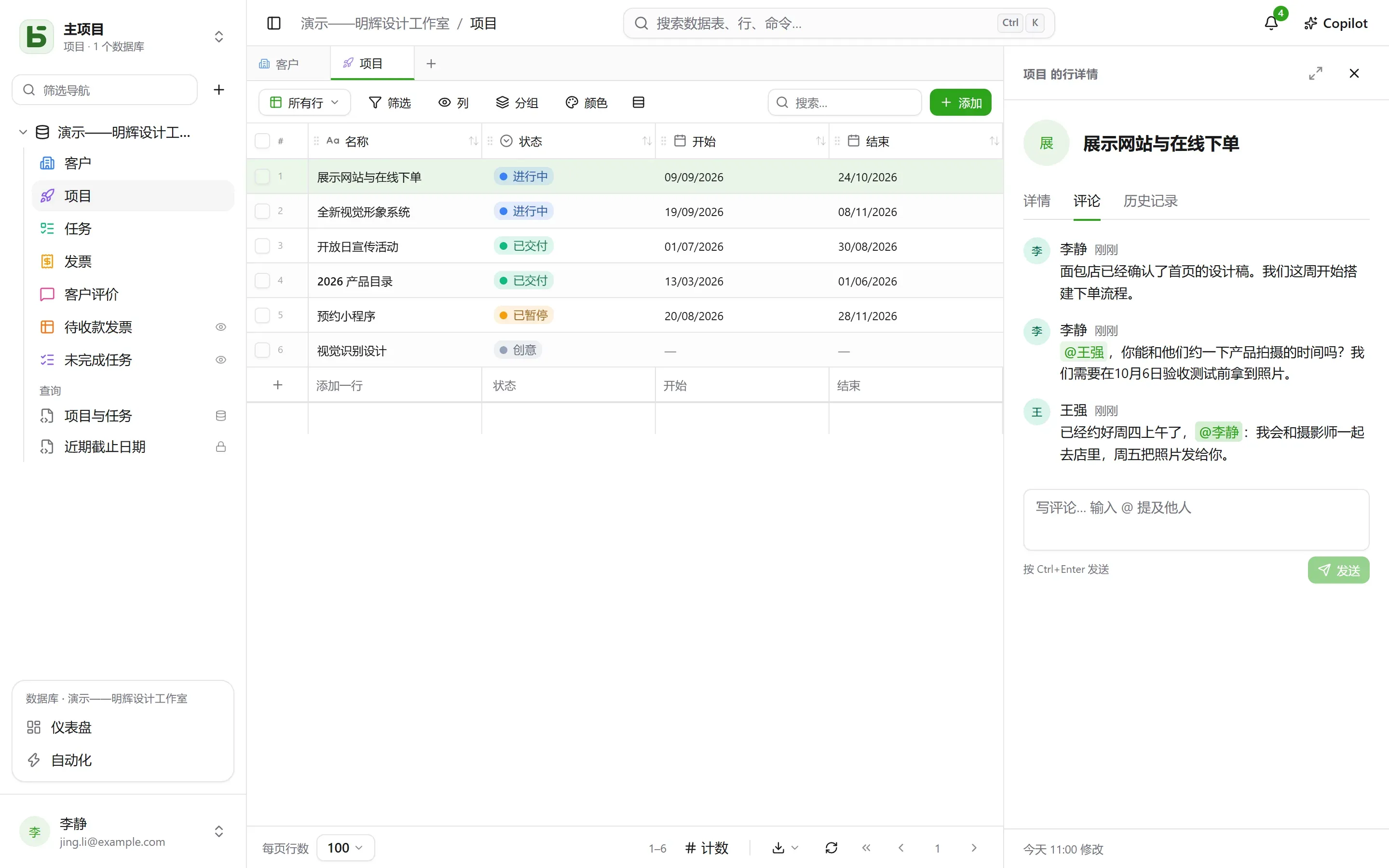
Task: Go to the first page
Action: click(866, 847)
